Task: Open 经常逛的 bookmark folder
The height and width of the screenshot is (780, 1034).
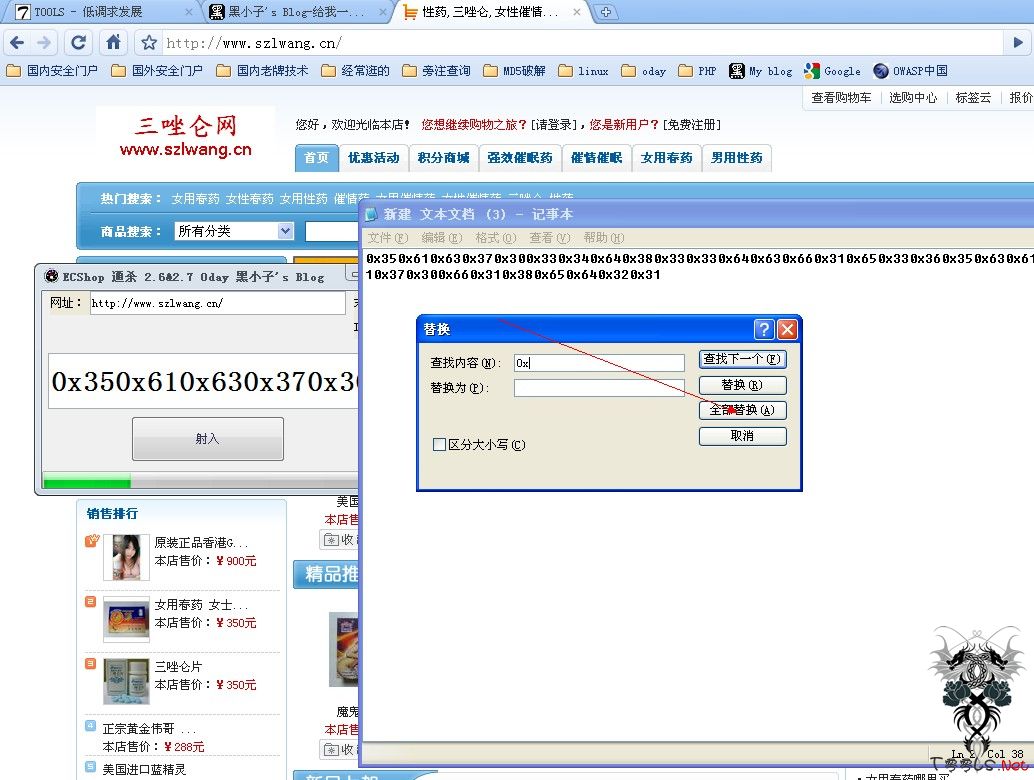Action: click(x=355, y=71)
